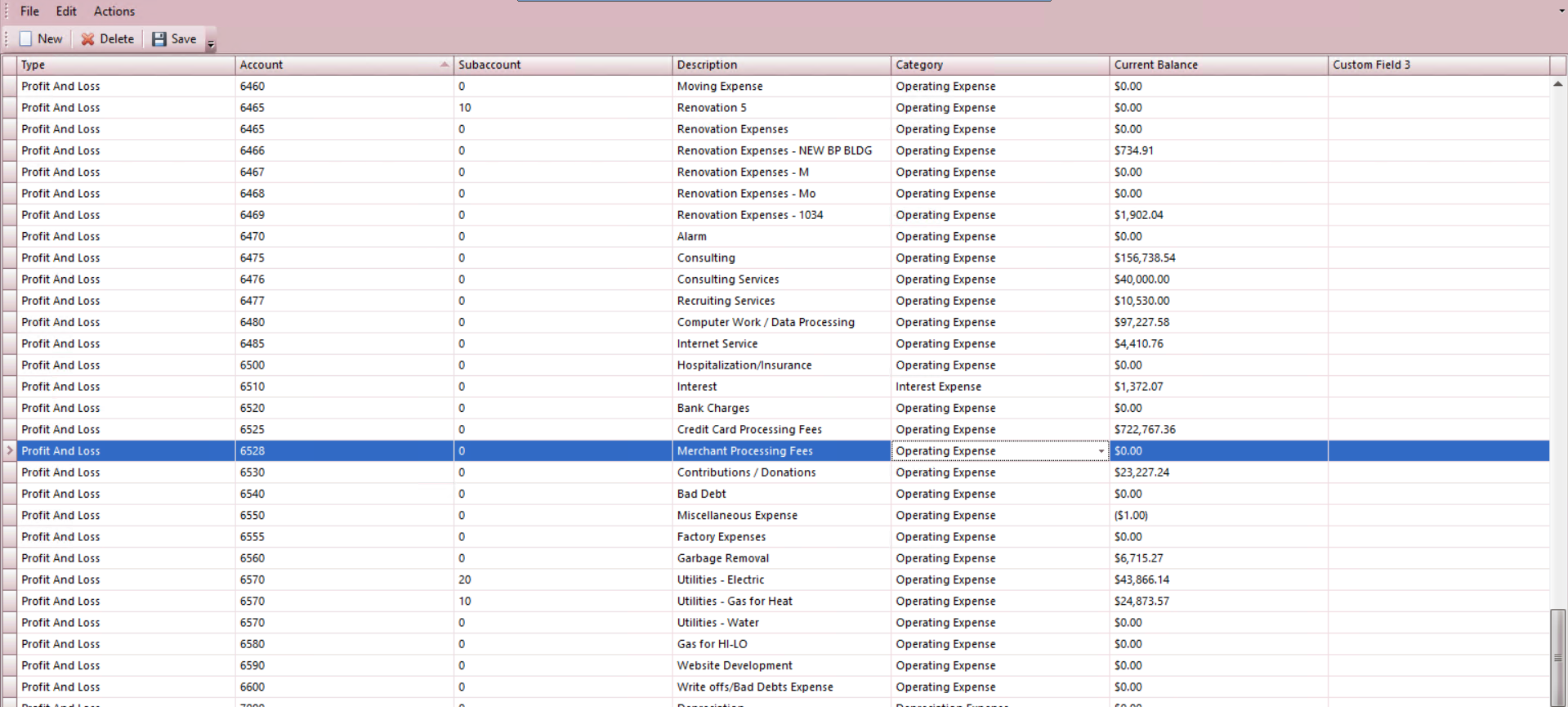Viewport: 1568px width, 707px height.
Task: Open the small arrow at top-right corner
Action: [1561, 11]
